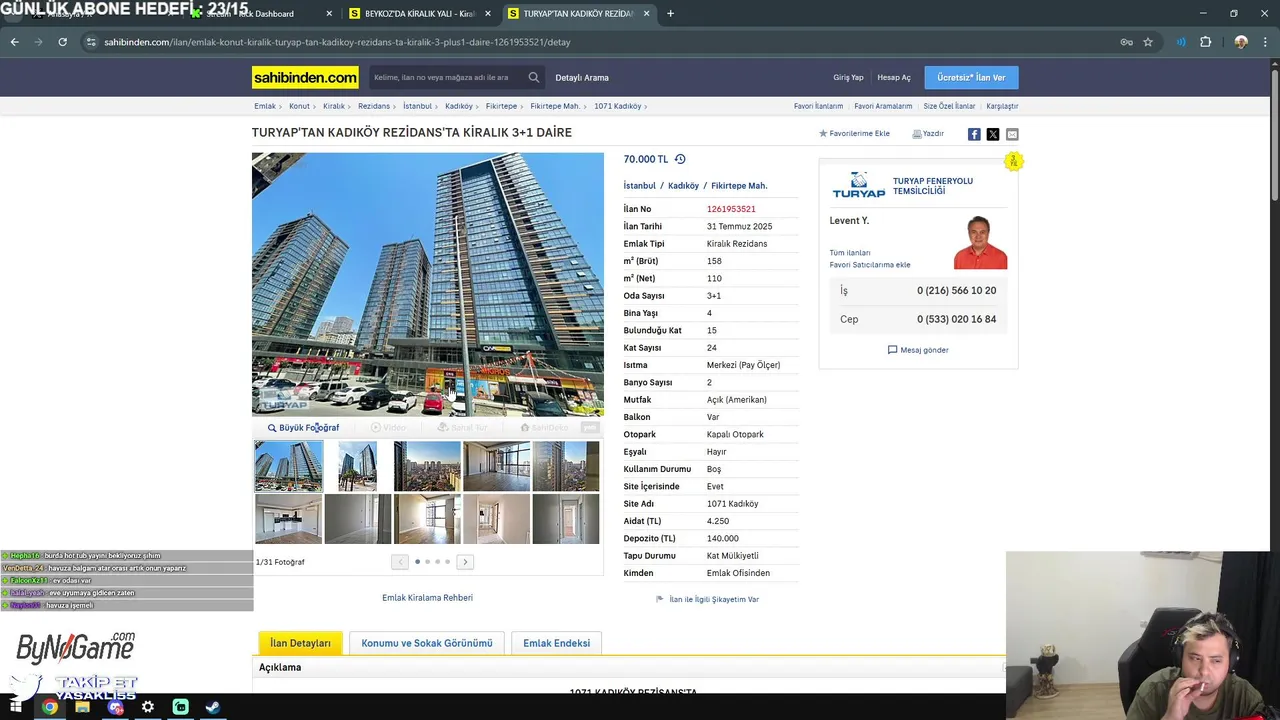The height and width of the screenshot is (720, 1280).
Task: Share listing by email icon
Action: (x=1012, y=134)
